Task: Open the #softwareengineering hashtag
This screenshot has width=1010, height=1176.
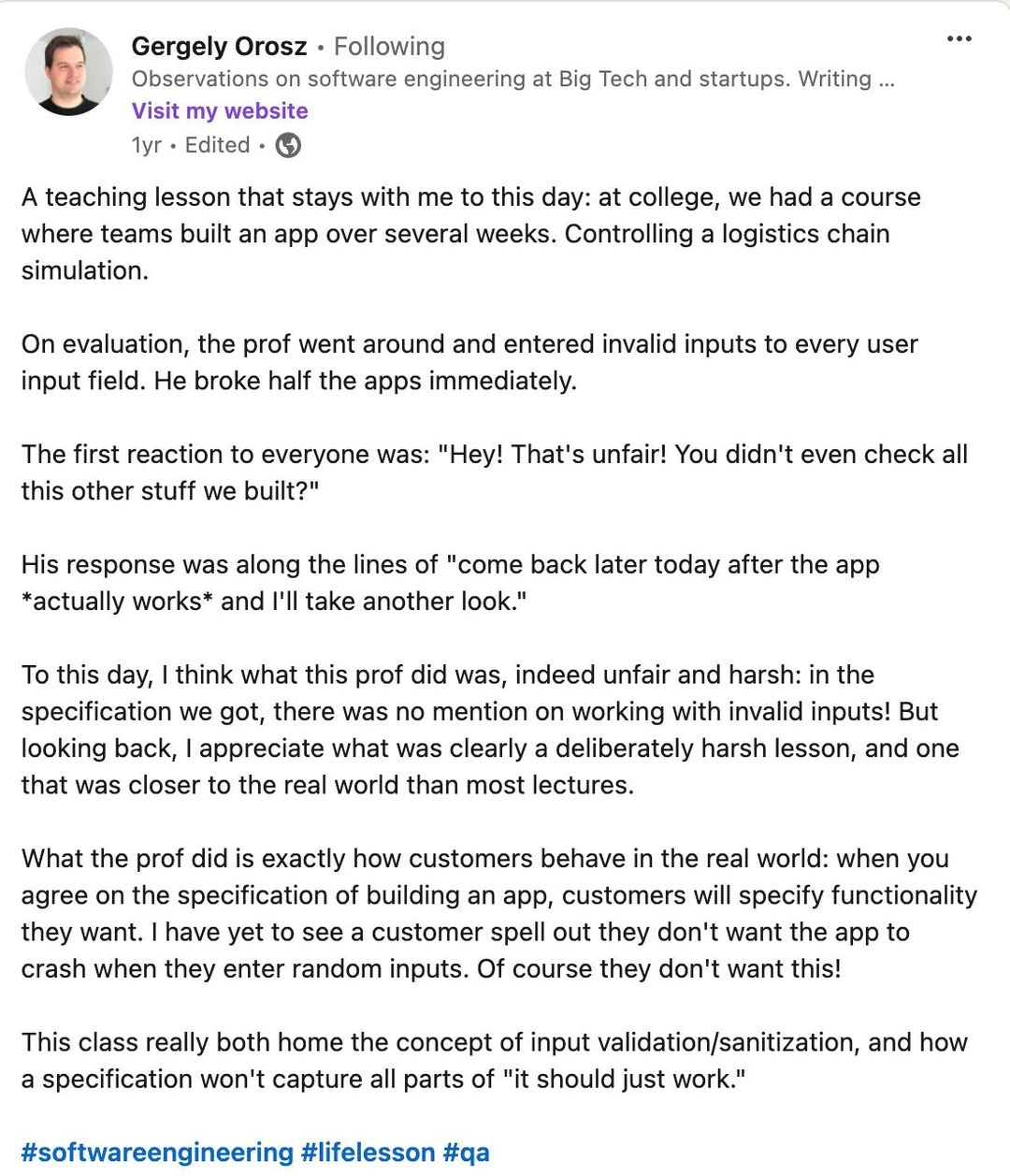Action: [x=157, y=1152]
